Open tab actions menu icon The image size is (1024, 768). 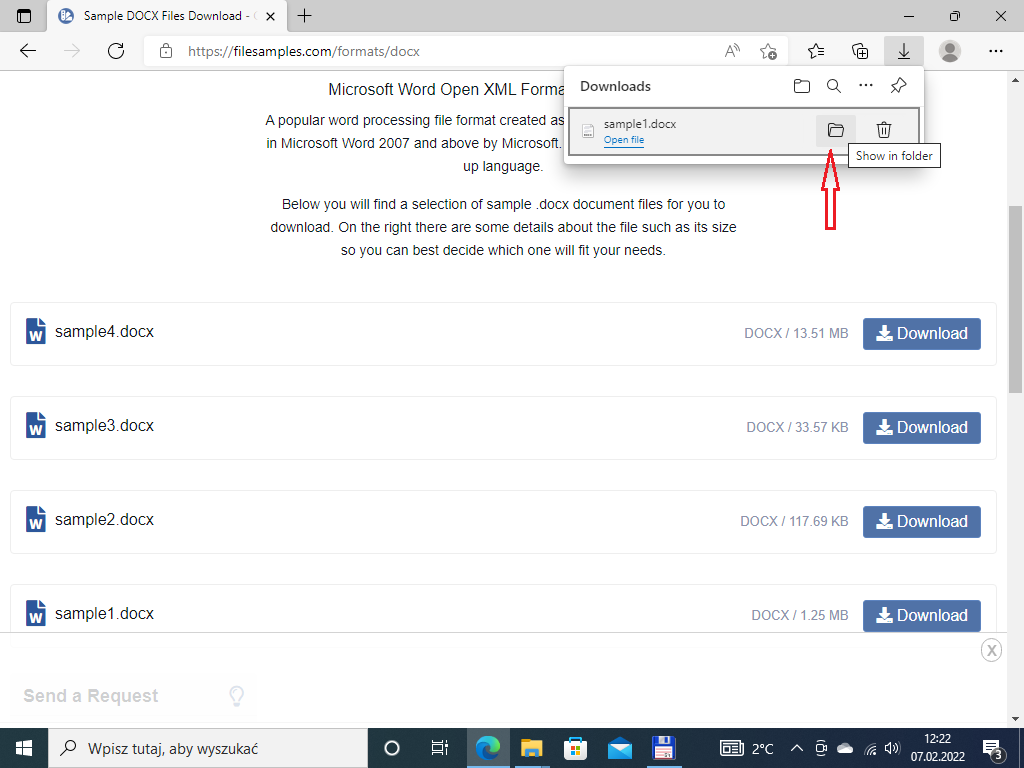tap(24, 16)
